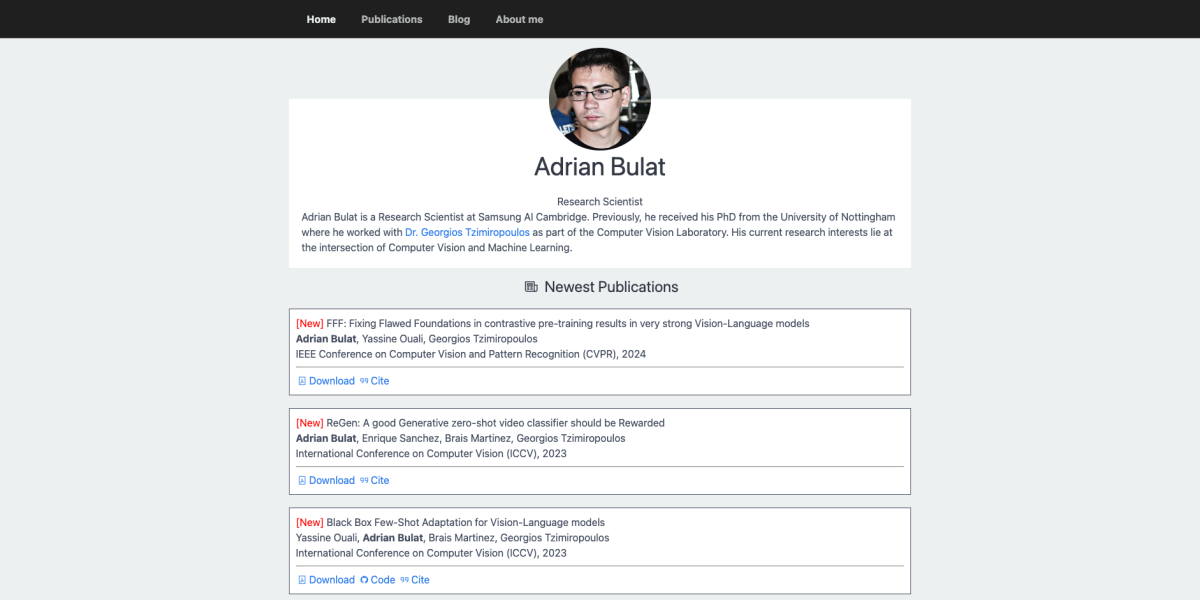Click the download file icon for ReGen paper
Image resolution: width=1200 pixels, height=600 pixels.
point(302,481)
